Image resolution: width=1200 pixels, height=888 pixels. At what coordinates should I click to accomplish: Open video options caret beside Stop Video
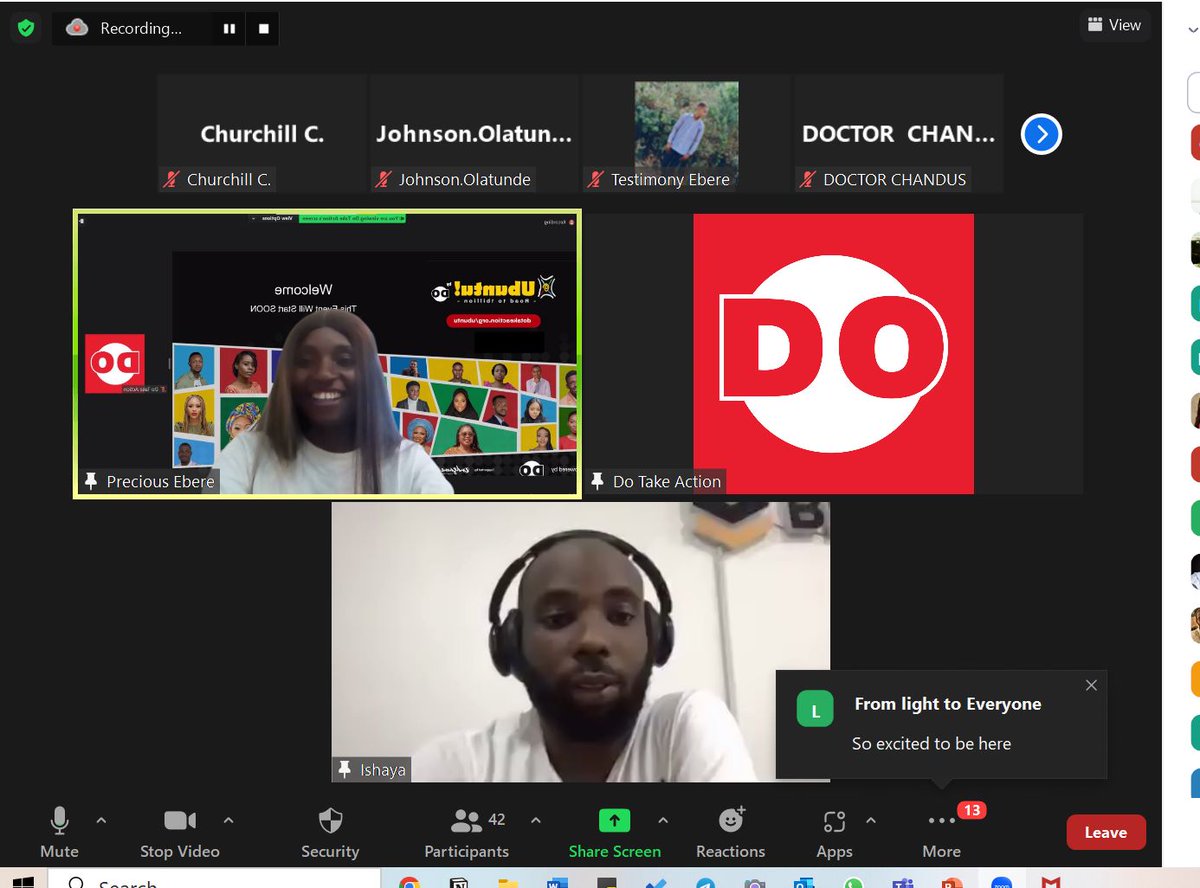click(x=228, y=820)
